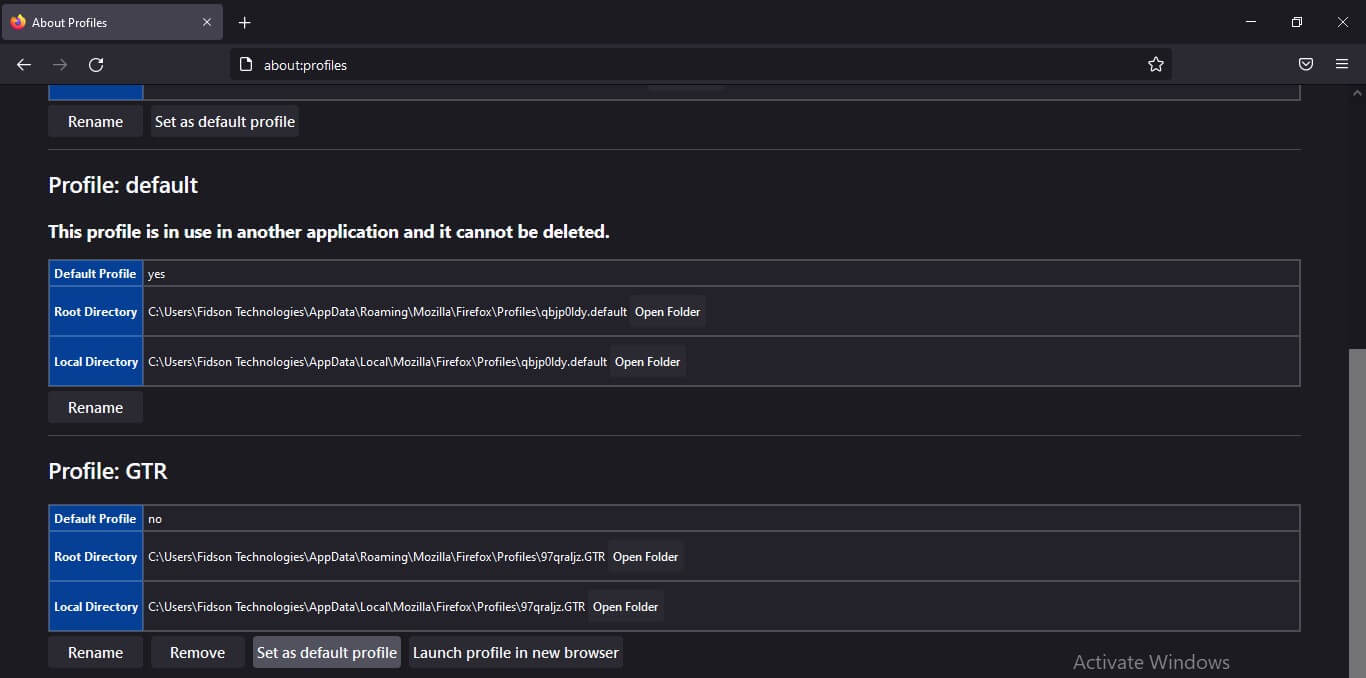Screen dimensions: 1366x678
Task: Save the page to Pocket
Action: click(1306, 64)
